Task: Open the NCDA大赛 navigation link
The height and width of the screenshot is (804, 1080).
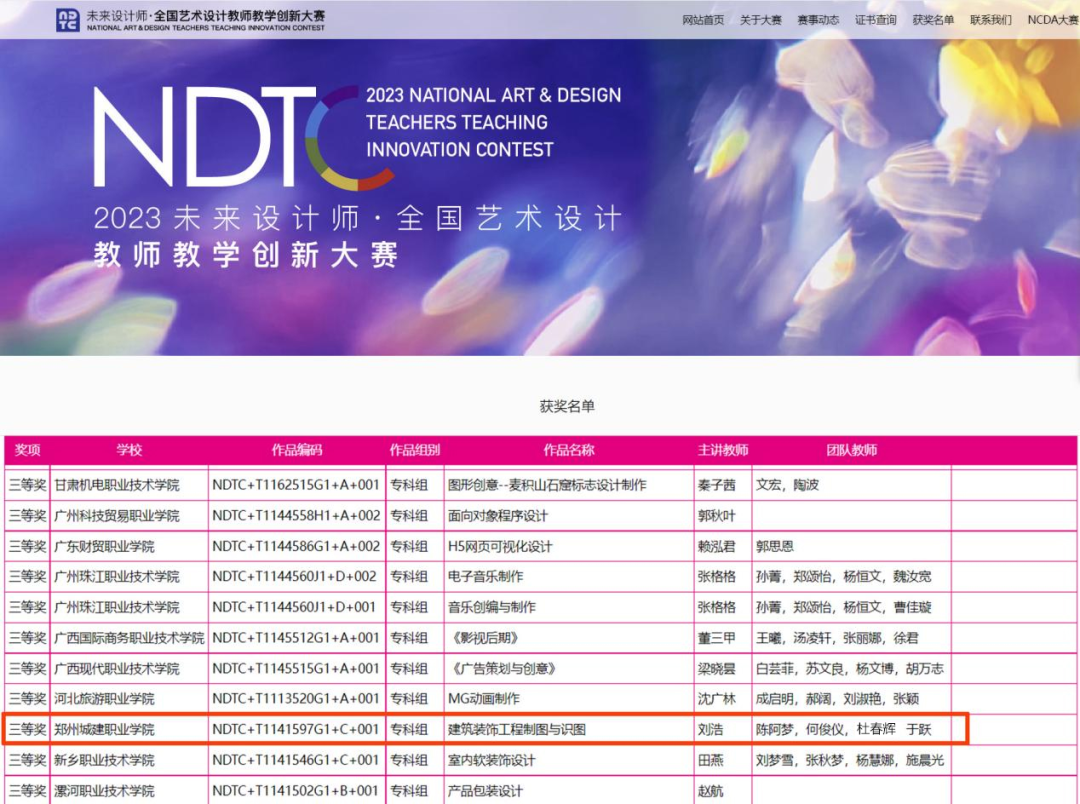Action: (1052, 20)
